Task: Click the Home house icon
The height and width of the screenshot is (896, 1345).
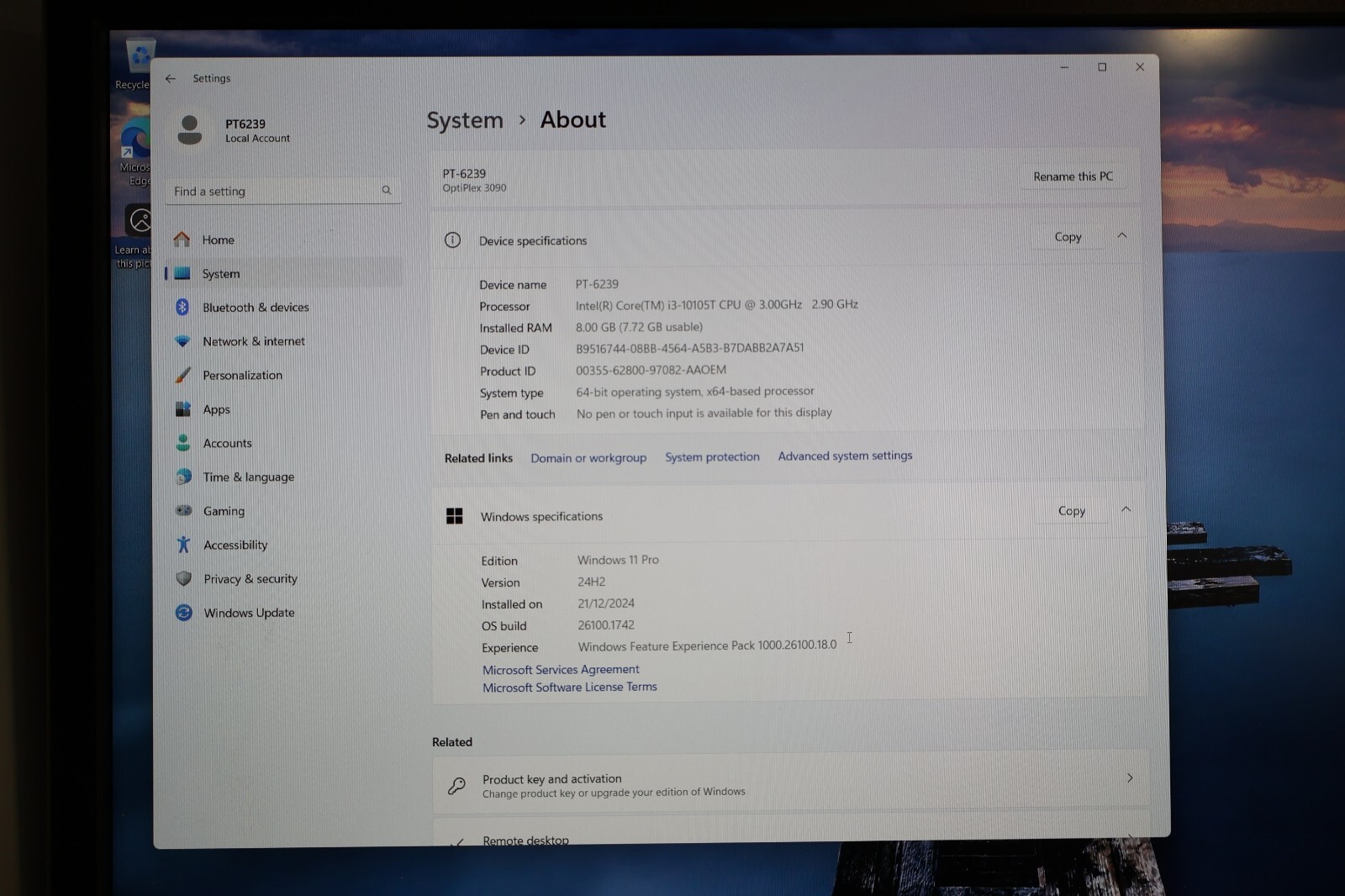Action: pos(182,240)
